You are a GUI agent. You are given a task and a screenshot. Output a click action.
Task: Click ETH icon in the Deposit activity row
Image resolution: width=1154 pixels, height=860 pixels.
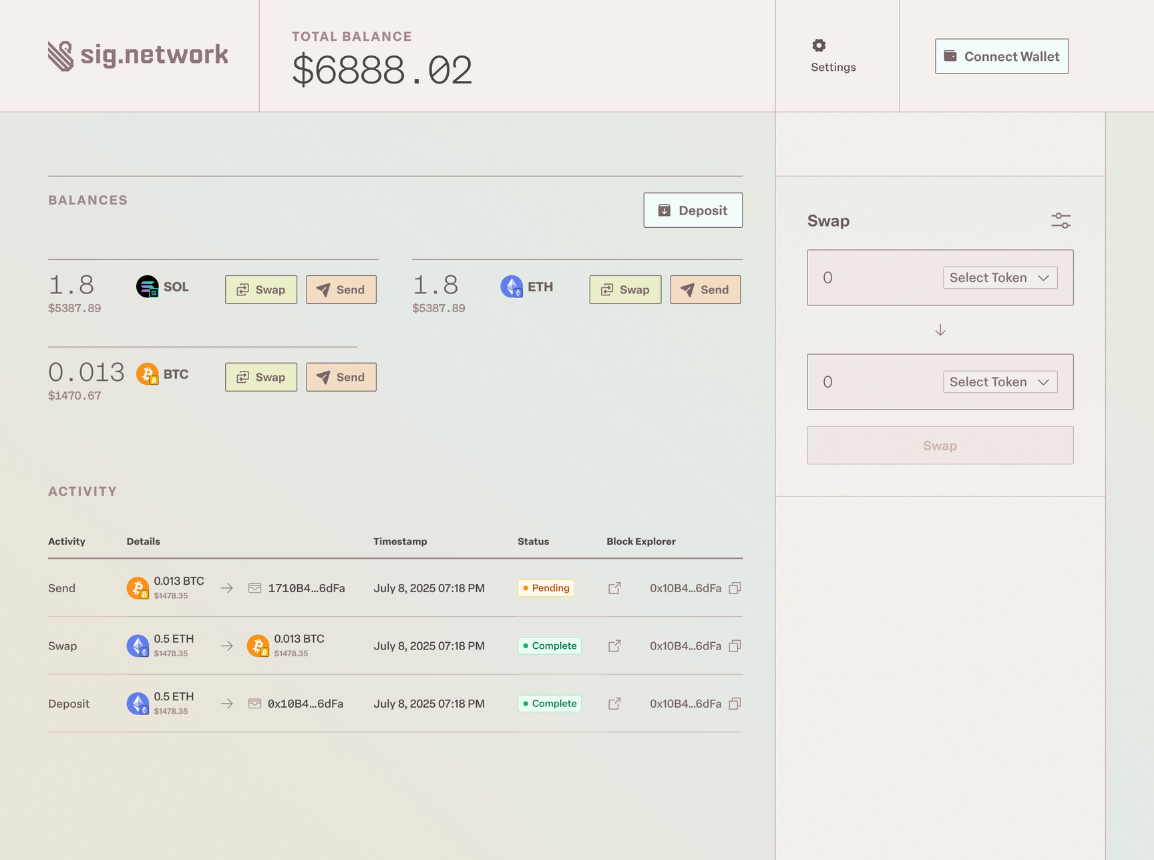click(x=138, y=704)
